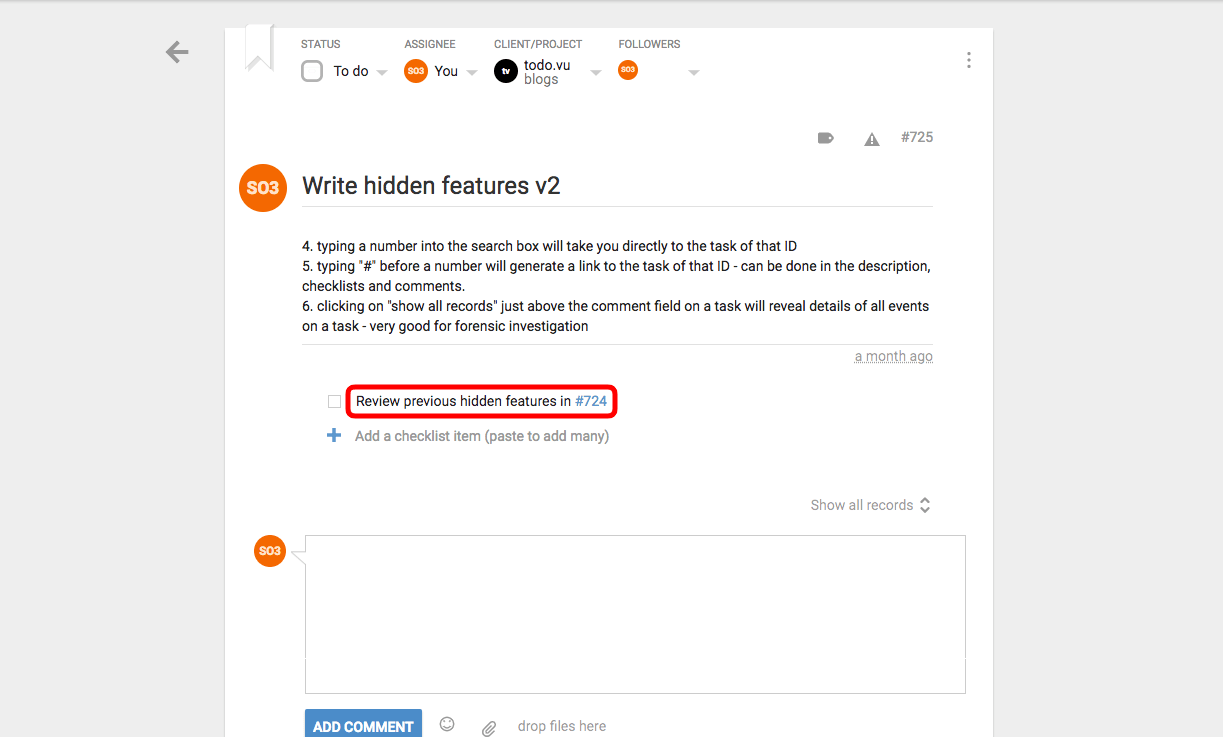Open the client/project dropdown arrow
This screenshot has height=737, width=1223.
(596, 73)
